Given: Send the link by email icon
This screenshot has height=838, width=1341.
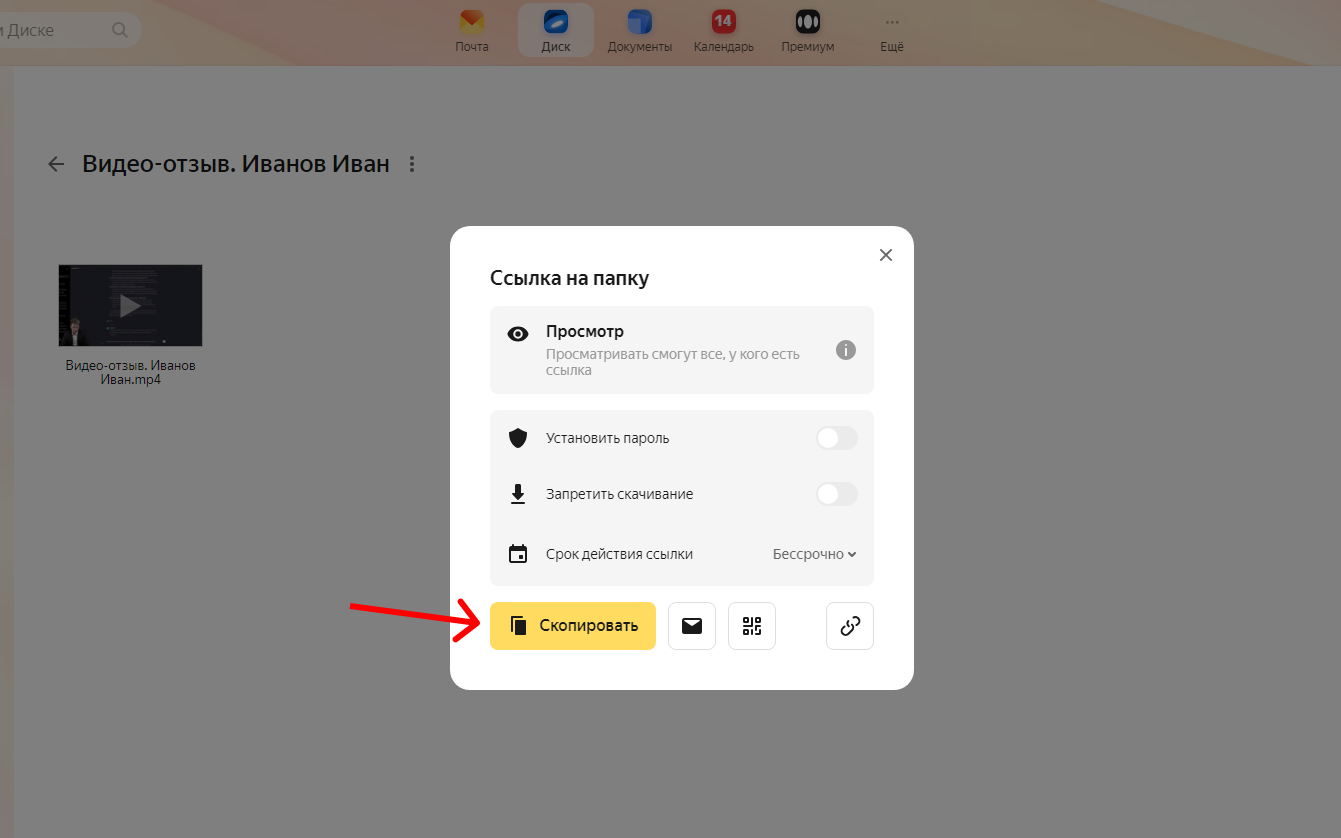Looking at the screenshot, I should pos(692,626).
